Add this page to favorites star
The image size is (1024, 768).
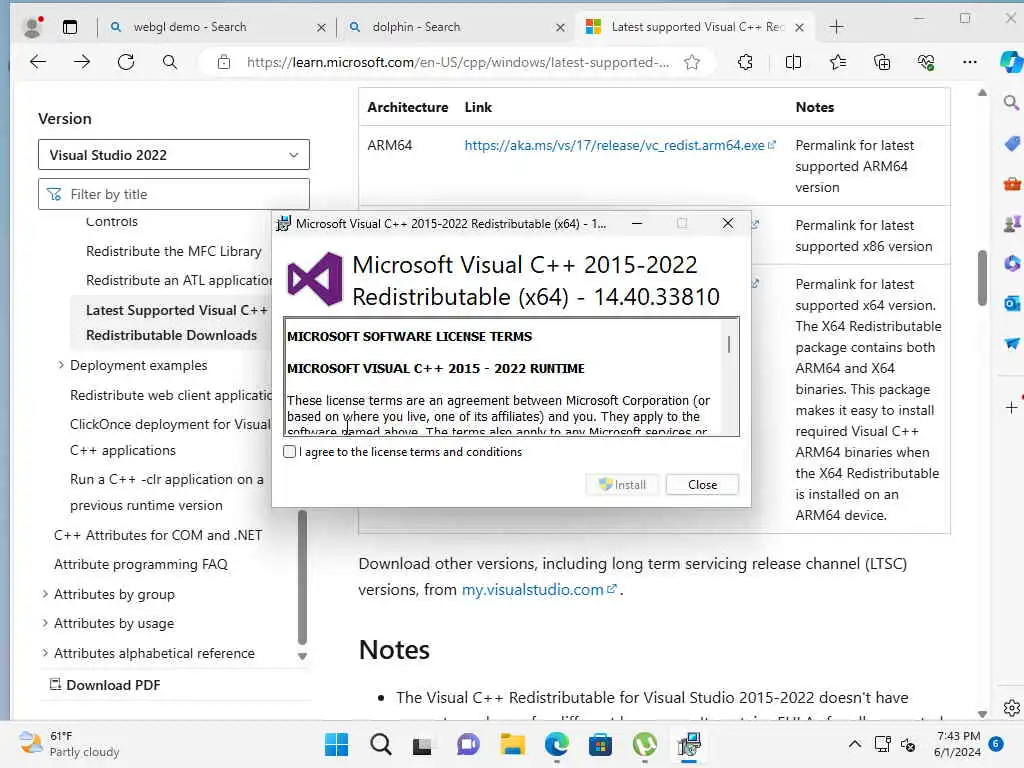[692, 62]
